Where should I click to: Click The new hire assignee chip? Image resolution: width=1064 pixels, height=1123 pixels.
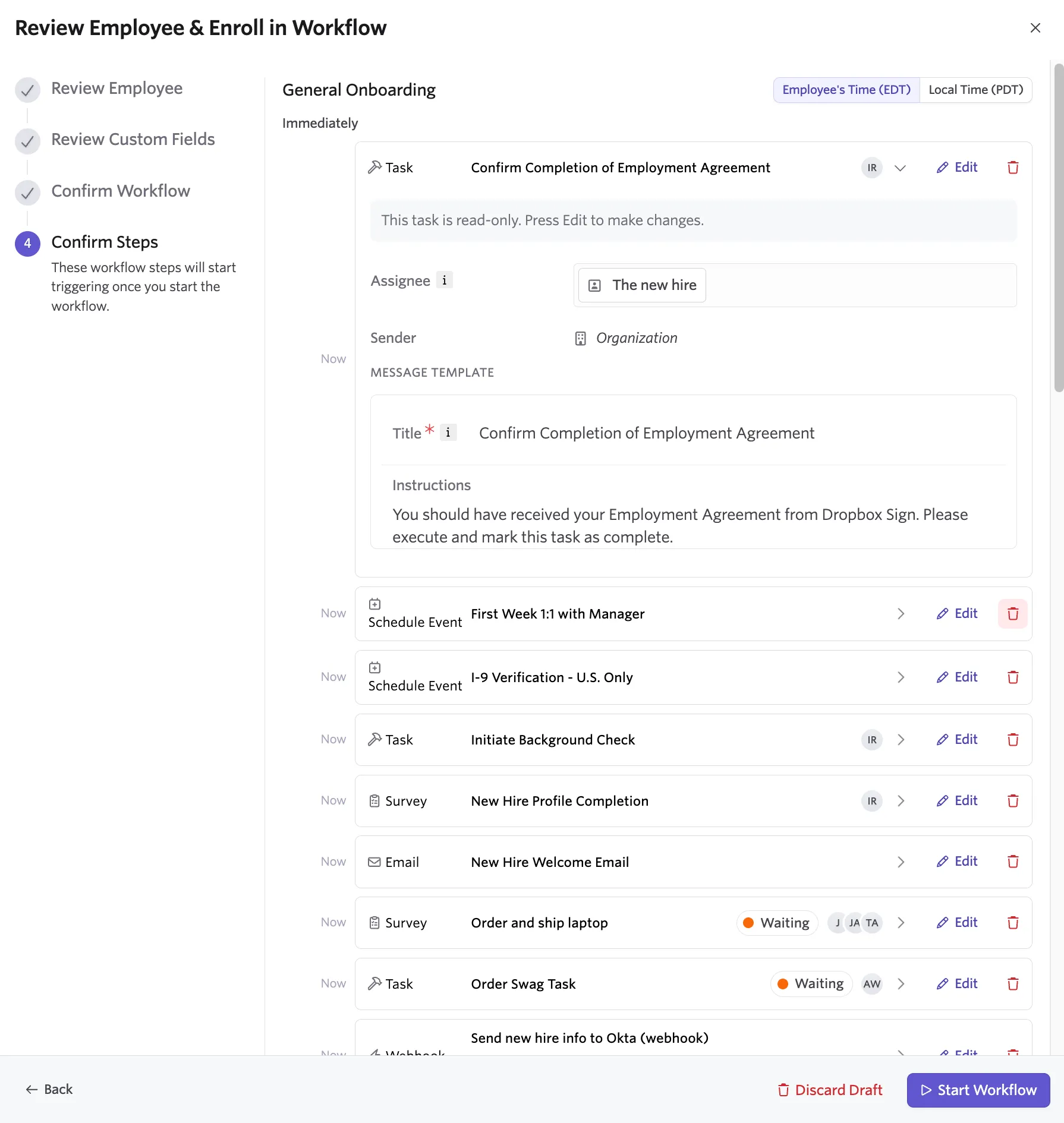(642, 285)
